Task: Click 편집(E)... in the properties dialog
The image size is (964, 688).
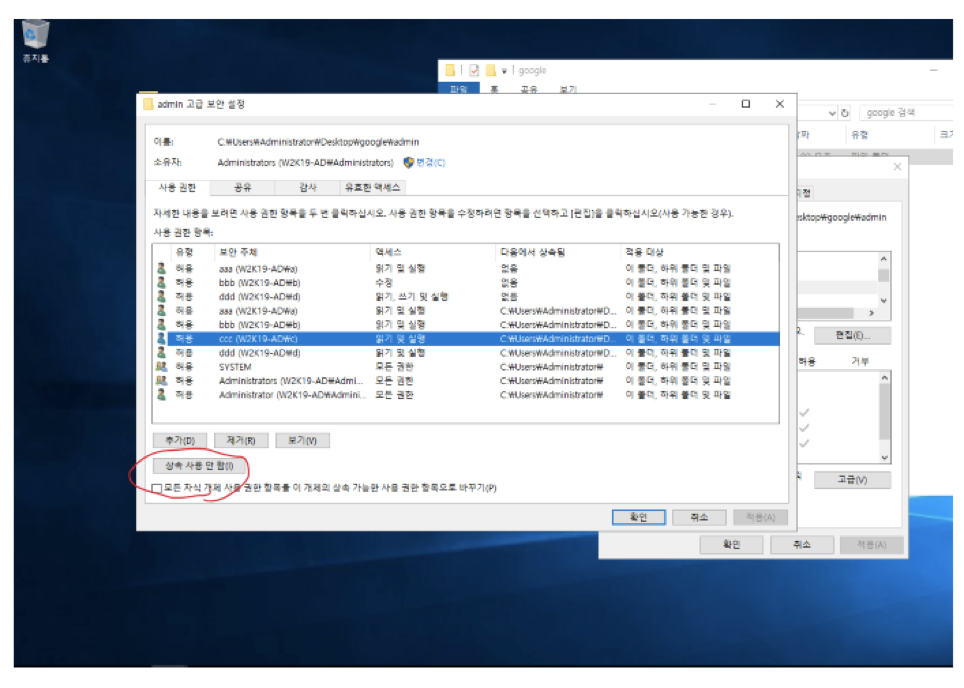Action: point(852,336)
